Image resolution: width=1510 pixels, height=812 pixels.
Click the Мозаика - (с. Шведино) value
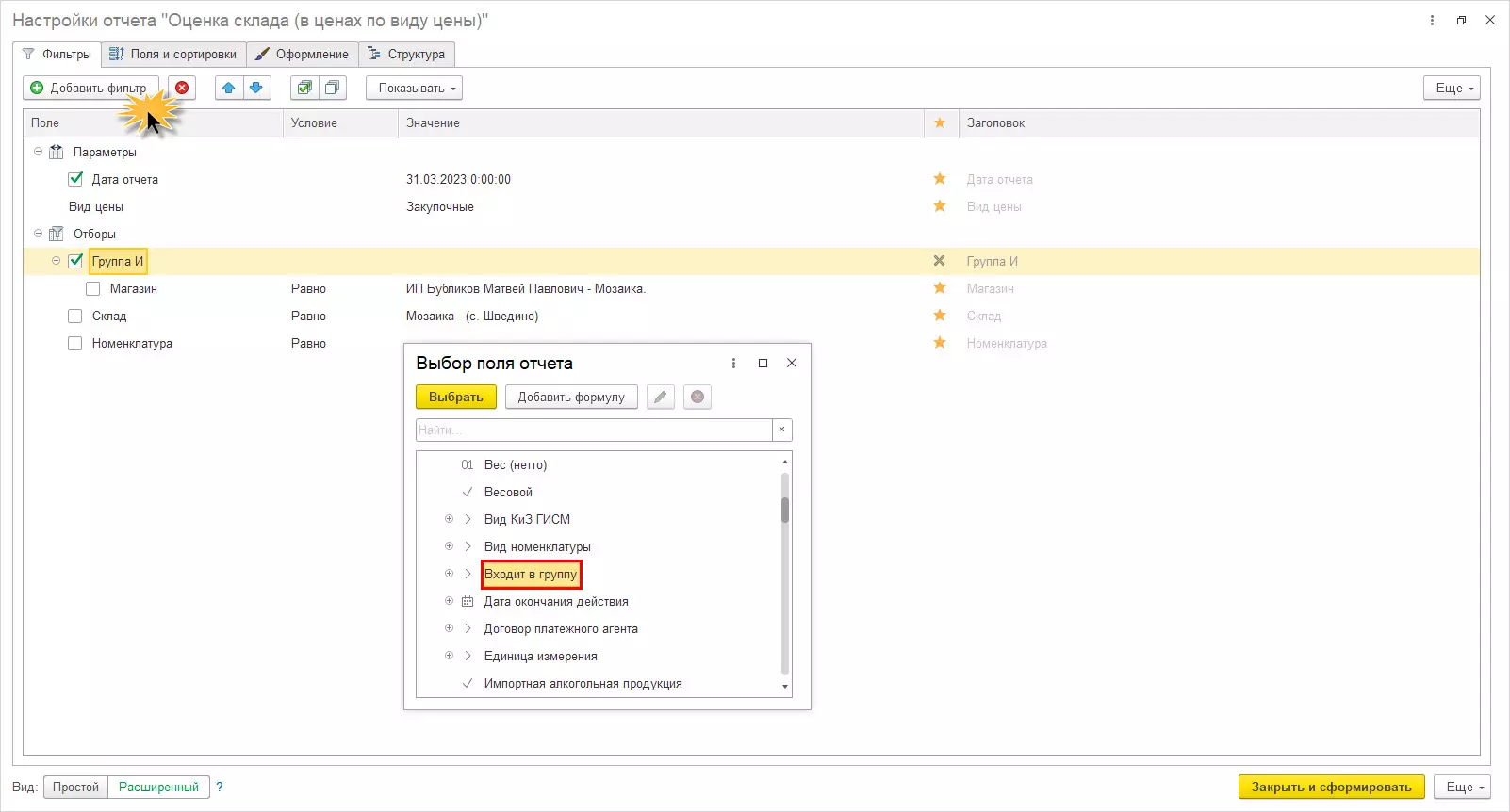(472, 316)
